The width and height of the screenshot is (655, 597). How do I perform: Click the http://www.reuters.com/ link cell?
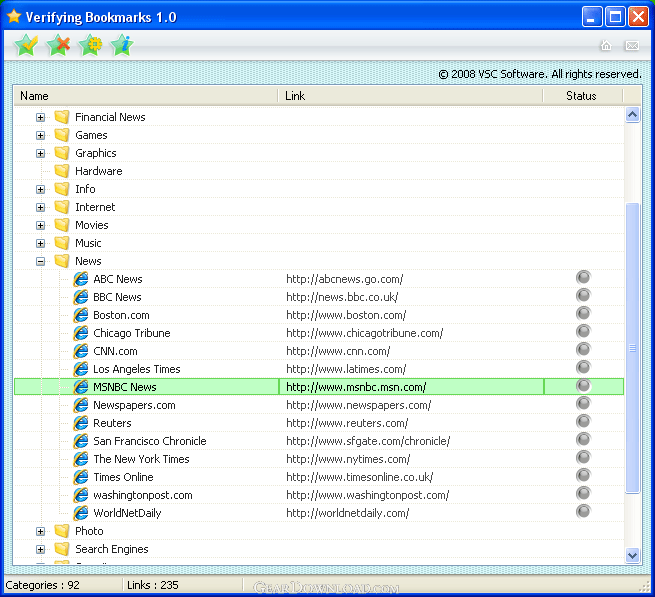(347, 423)
